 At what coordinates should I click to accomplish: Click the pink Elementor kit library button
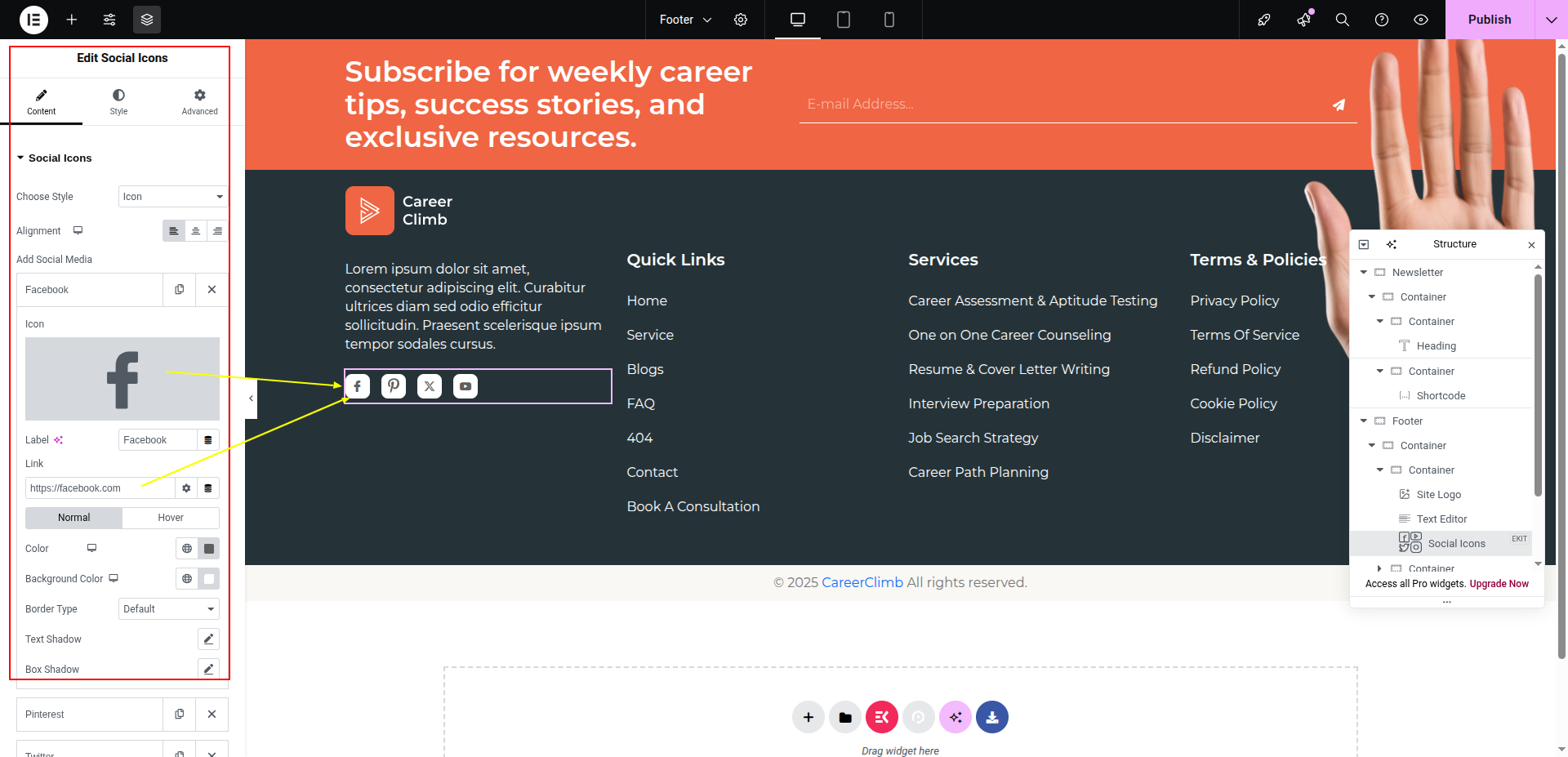coord(882,717)
